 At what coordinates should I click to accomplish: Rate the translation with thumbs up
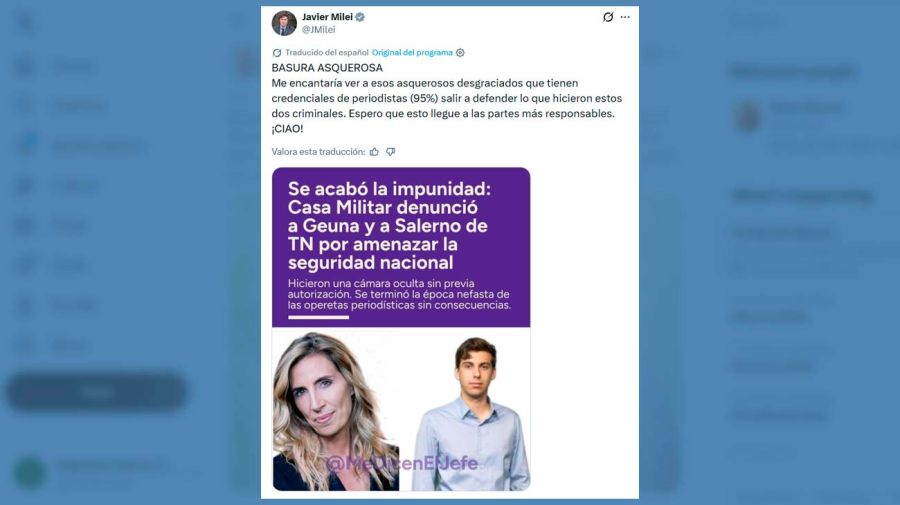point(374,152)
